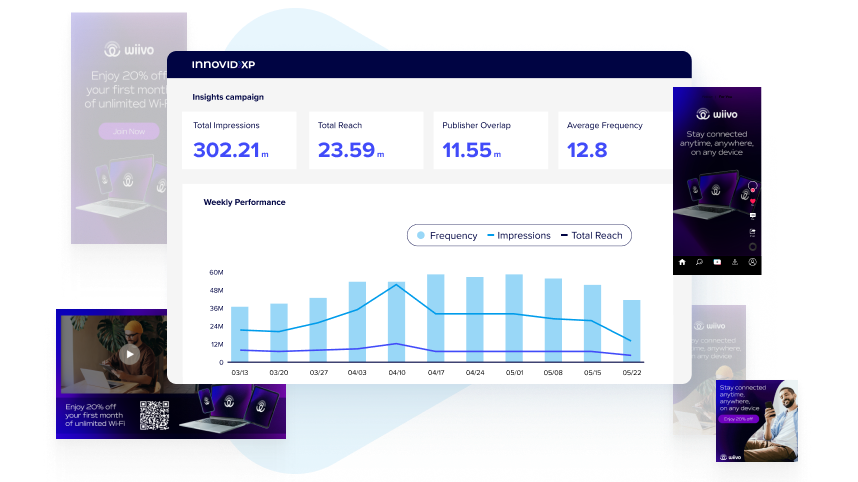Tap the profile icon in mobile ad
Screen dimensions: 858x482
752,262
